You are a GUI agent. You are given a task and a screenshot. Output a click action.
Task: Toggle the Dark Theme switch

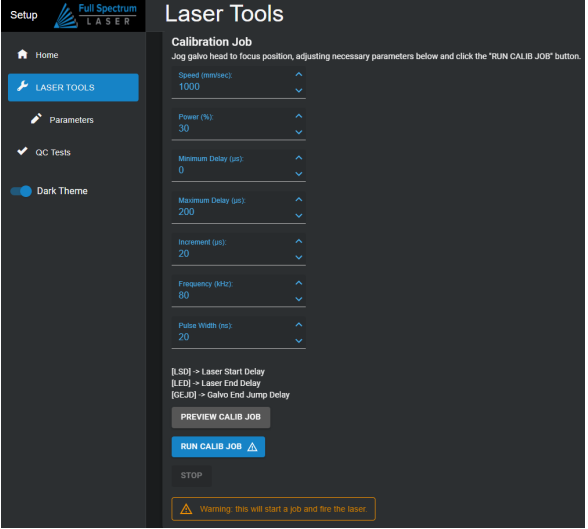21,192
